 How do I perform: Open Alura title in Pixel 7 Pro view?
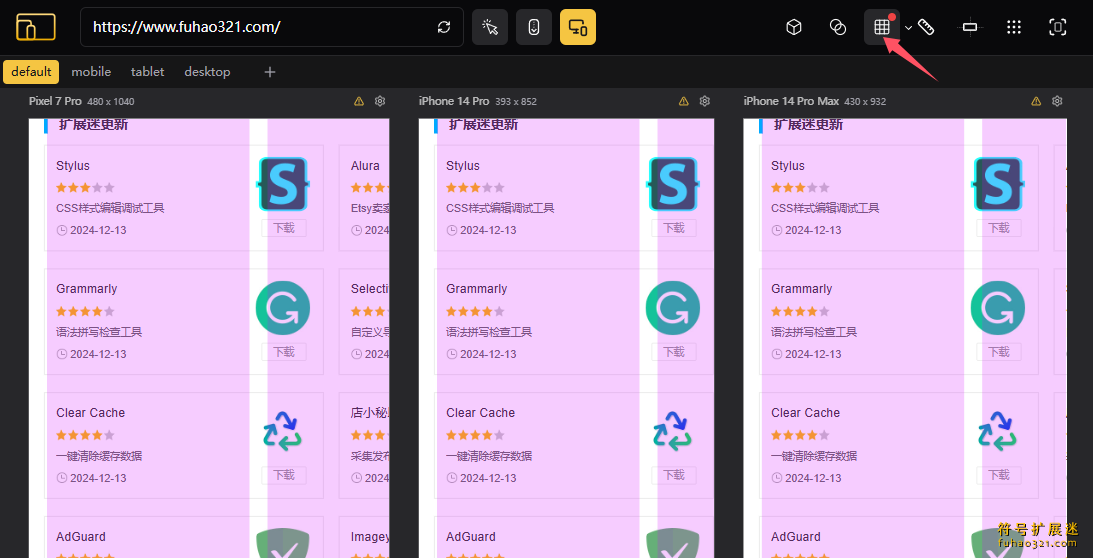click(x=365, y=166)
